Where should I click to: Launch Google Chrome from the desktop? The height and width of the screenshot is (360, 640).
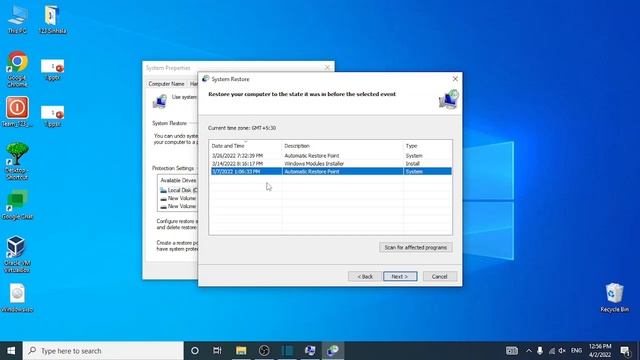click(x=17, y=69)
